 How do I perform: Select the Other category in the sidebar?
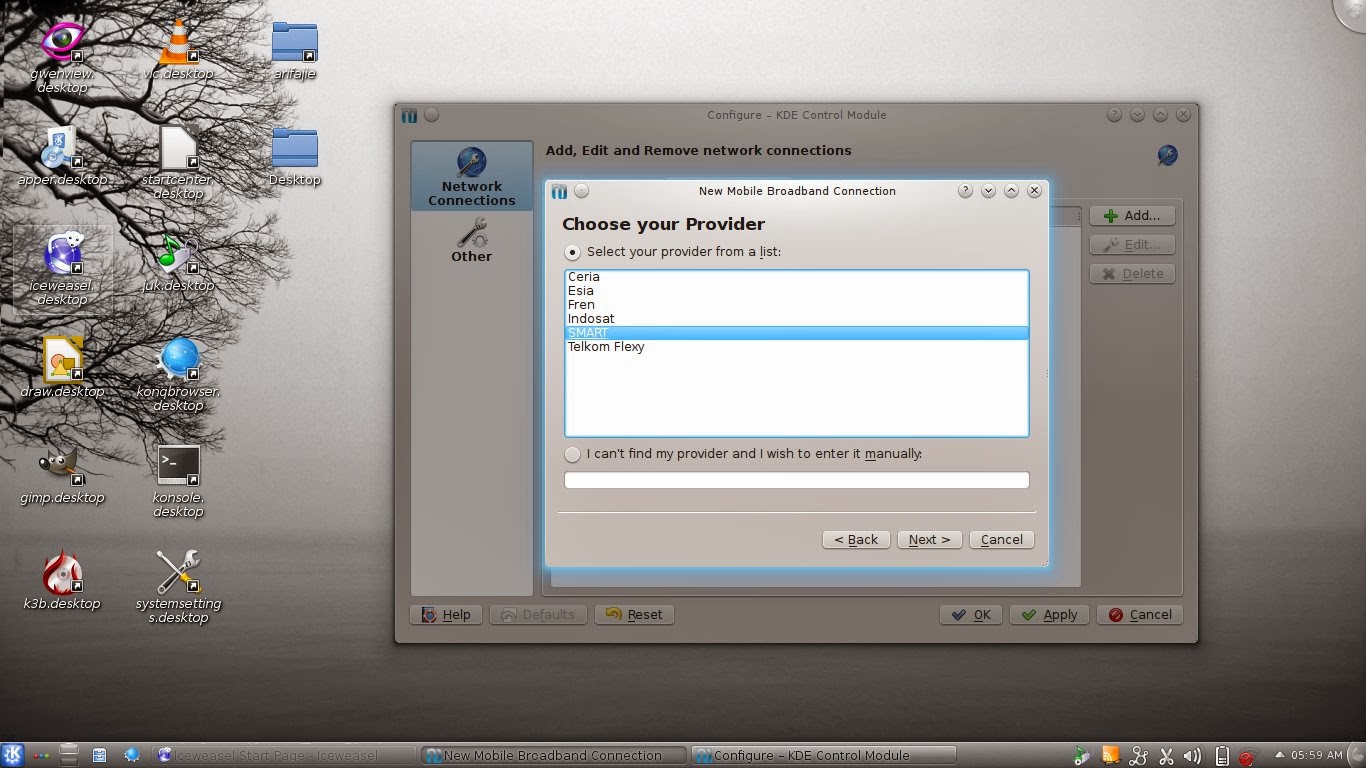click(472, 241)
